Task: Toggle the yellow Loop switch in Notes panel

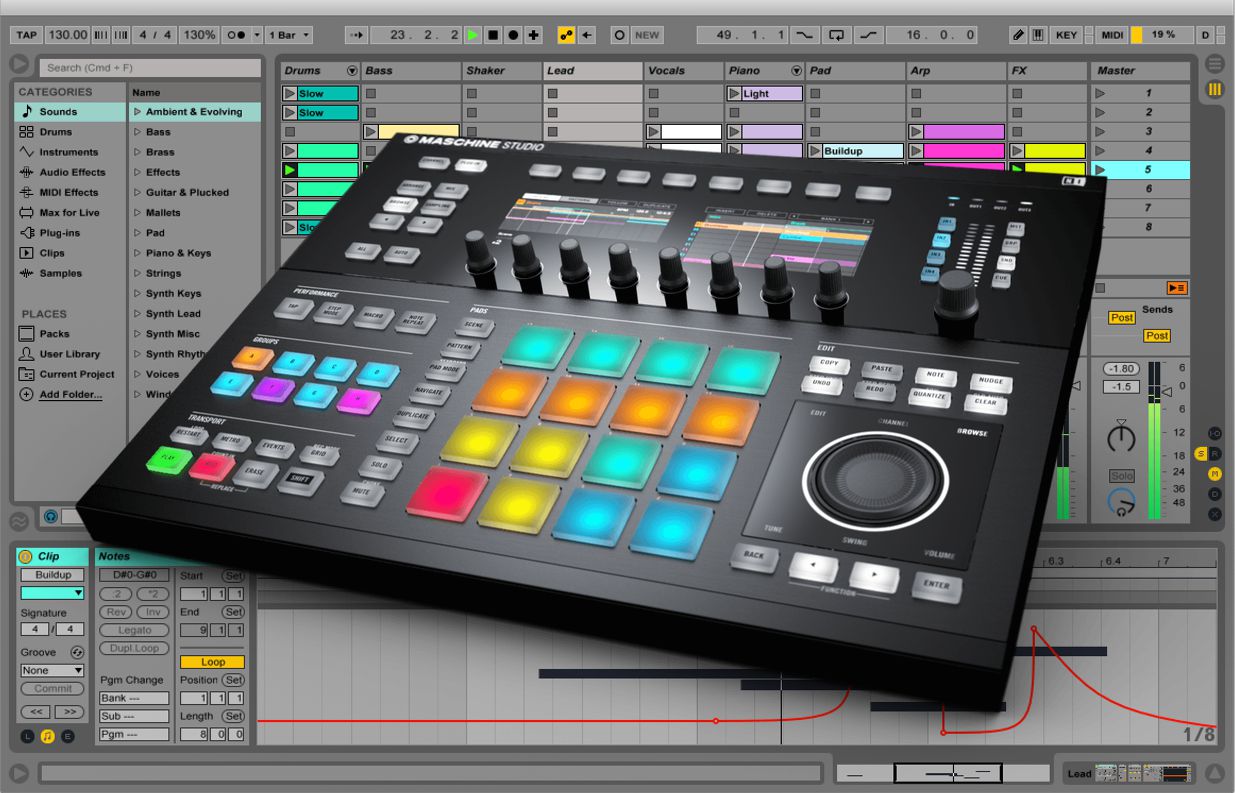Action: point(212,662)
